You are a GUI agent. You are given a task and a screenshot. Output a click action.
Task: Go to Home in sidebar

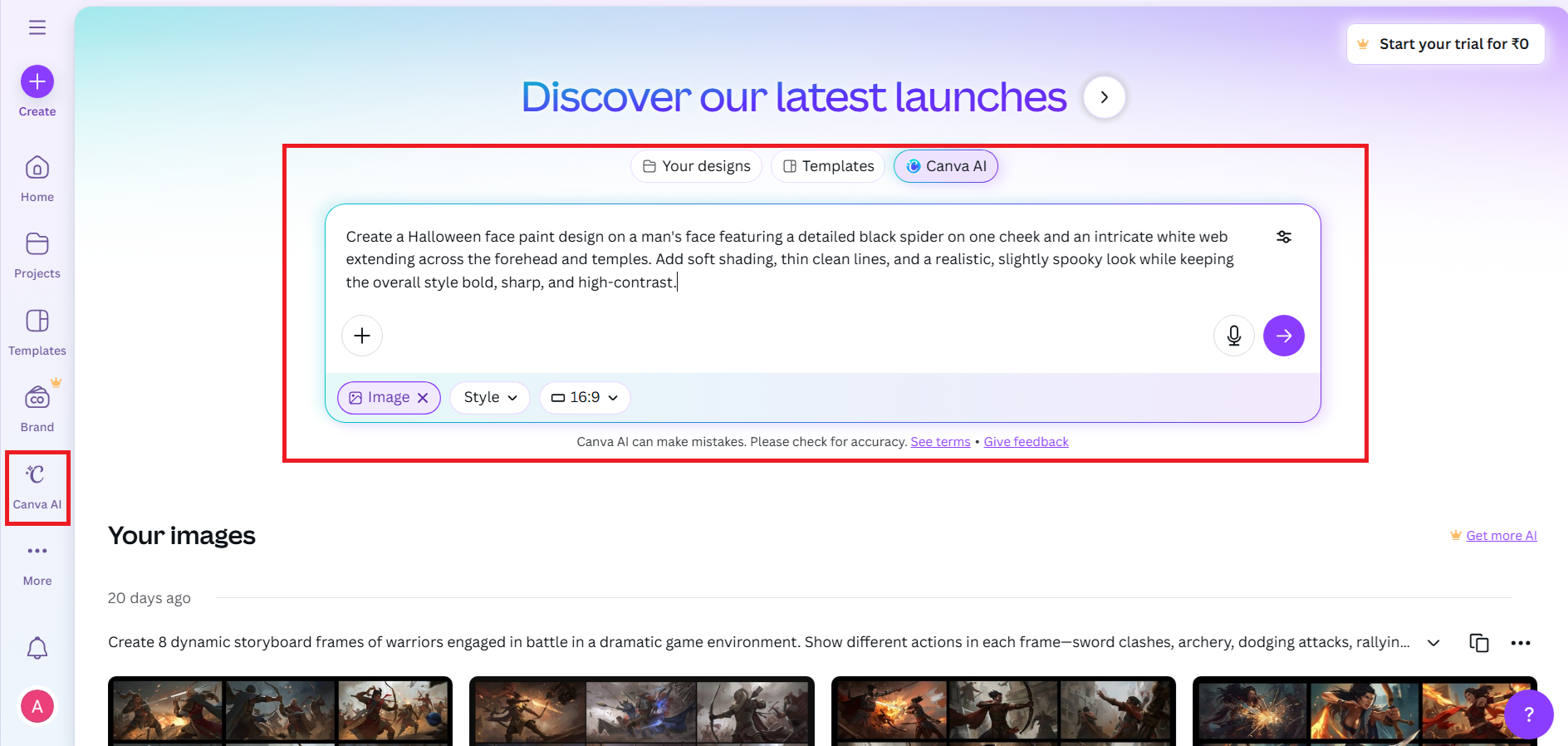pos(37,179)
